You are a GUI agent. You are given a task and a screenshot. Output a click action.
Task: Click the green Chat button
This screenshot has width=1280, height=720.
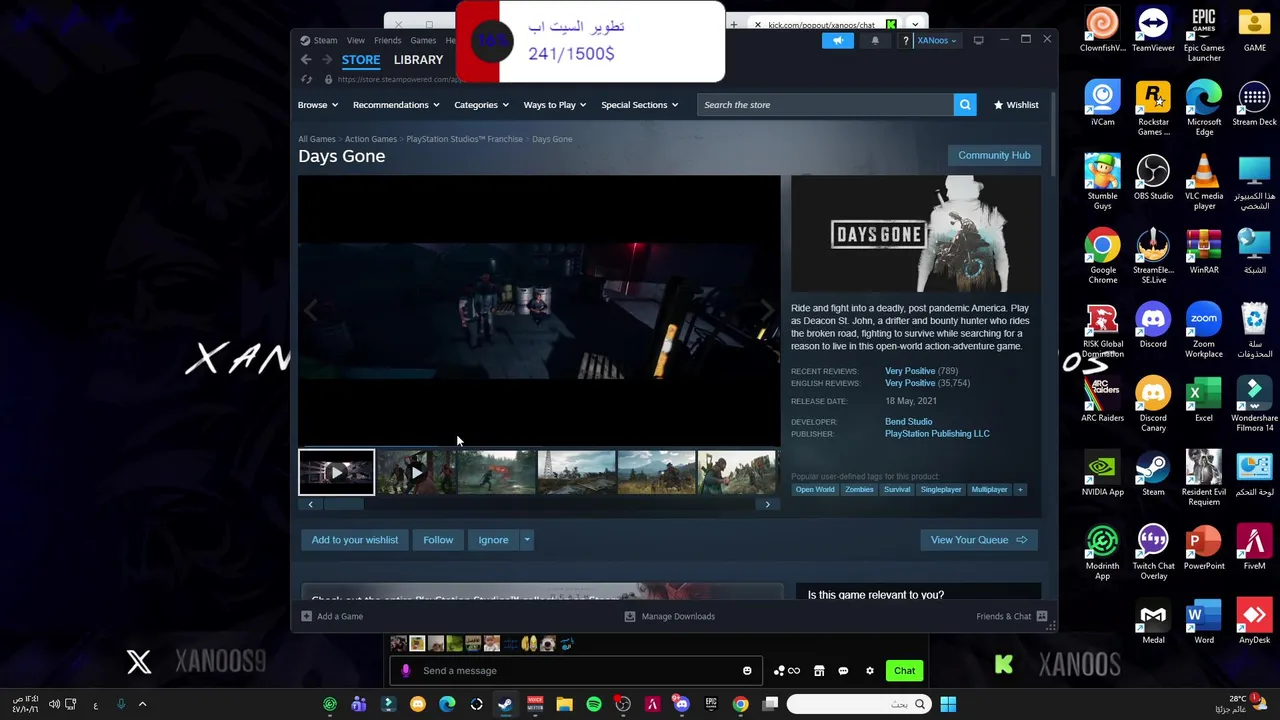pyautogui.click(x=905, y=671)
